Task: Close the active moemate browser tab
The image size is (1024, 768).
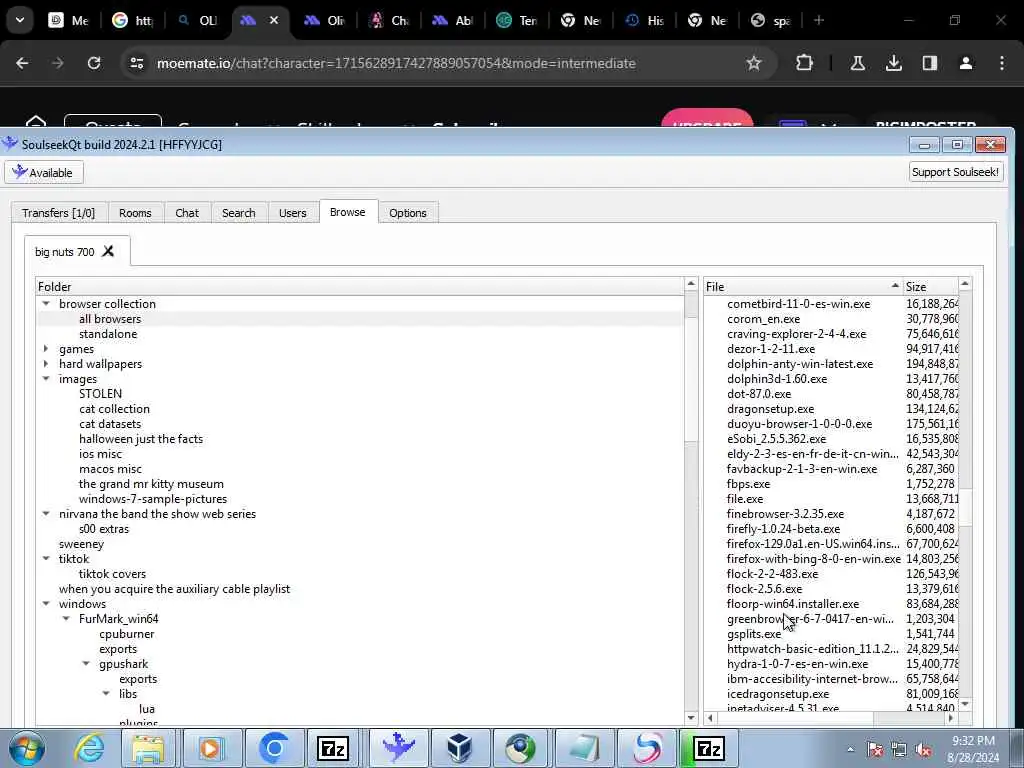Action: point(274,20)
